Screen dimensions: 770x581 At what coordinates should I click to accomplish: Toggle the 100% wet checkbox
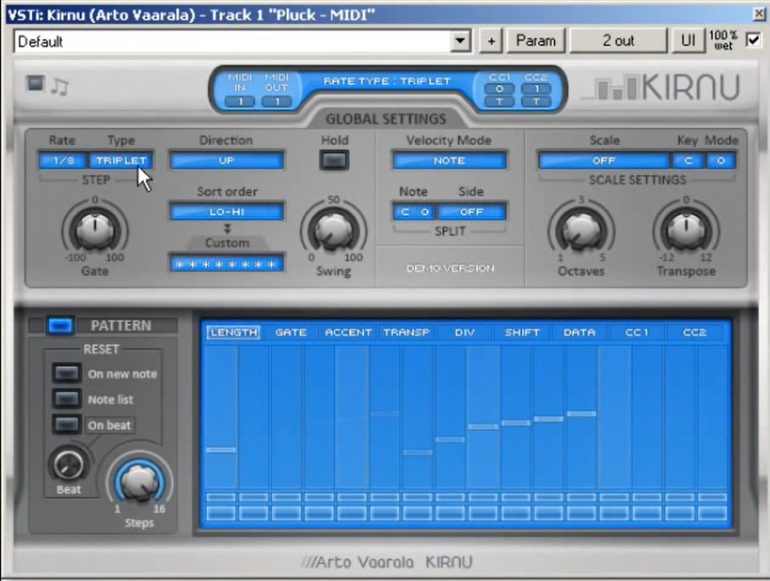coord(753,41)
